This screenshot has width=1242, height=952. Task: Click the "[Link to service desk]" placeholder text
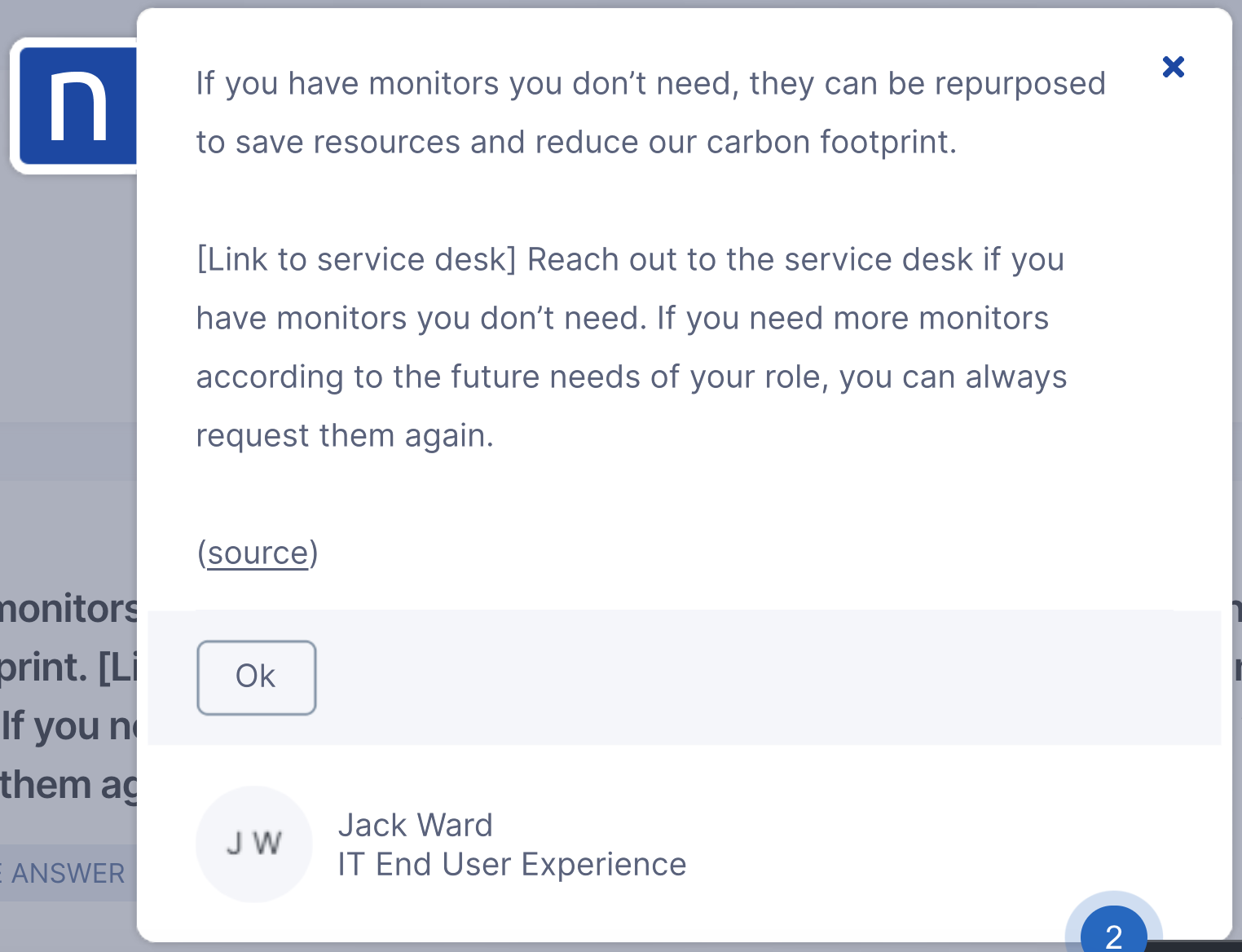tap(357, 260)
